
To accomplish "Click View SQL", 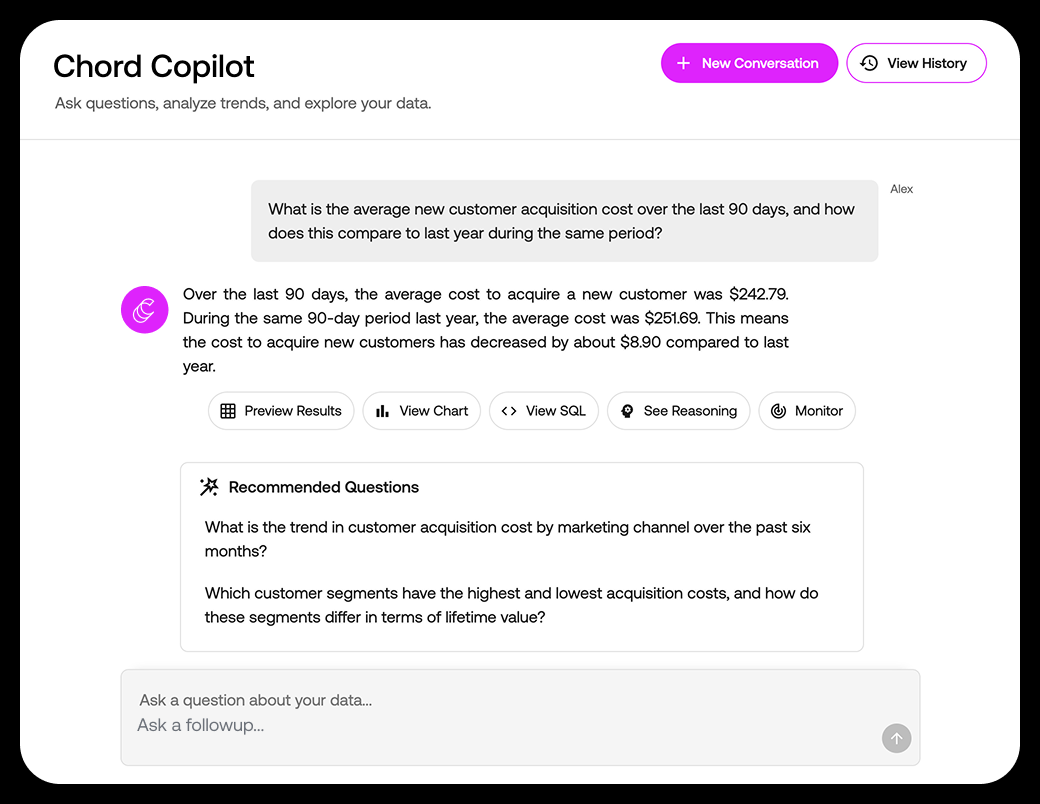I will 544,410.
